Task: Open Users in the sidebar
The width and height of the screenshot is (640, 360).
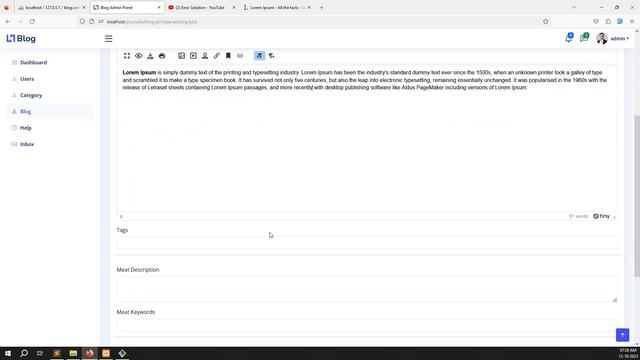Action: 27,79
